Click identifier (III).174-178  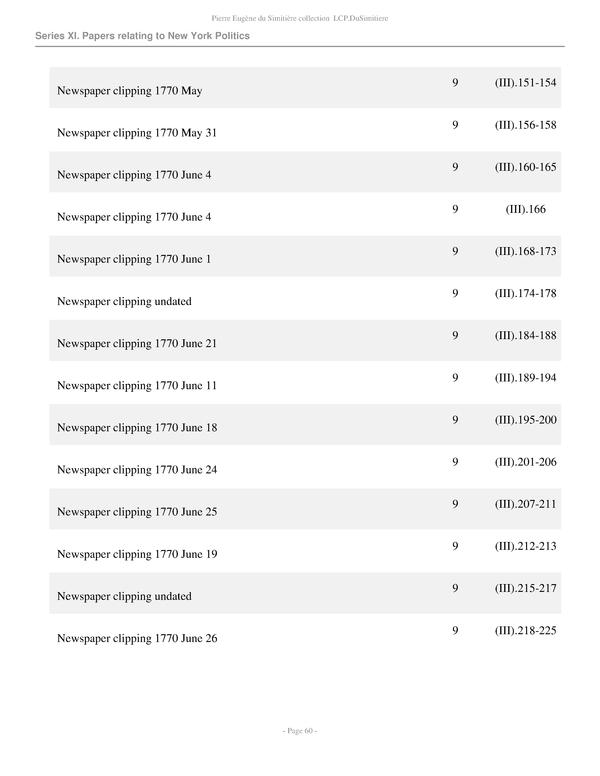pyautogui.click(x=525, y=293)
